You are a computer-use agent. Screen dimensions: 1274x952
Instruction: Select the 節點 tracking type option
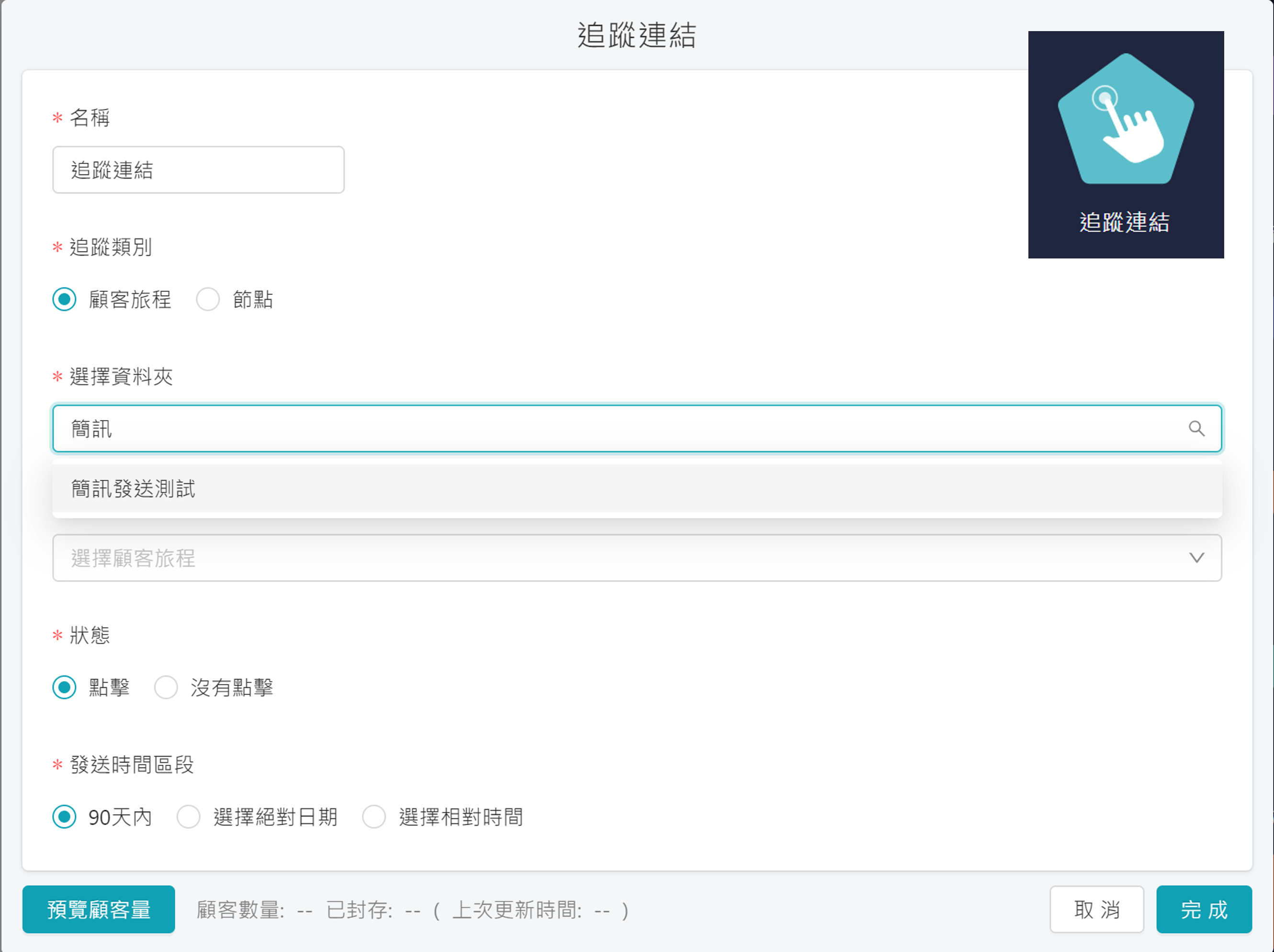(208, 299)
